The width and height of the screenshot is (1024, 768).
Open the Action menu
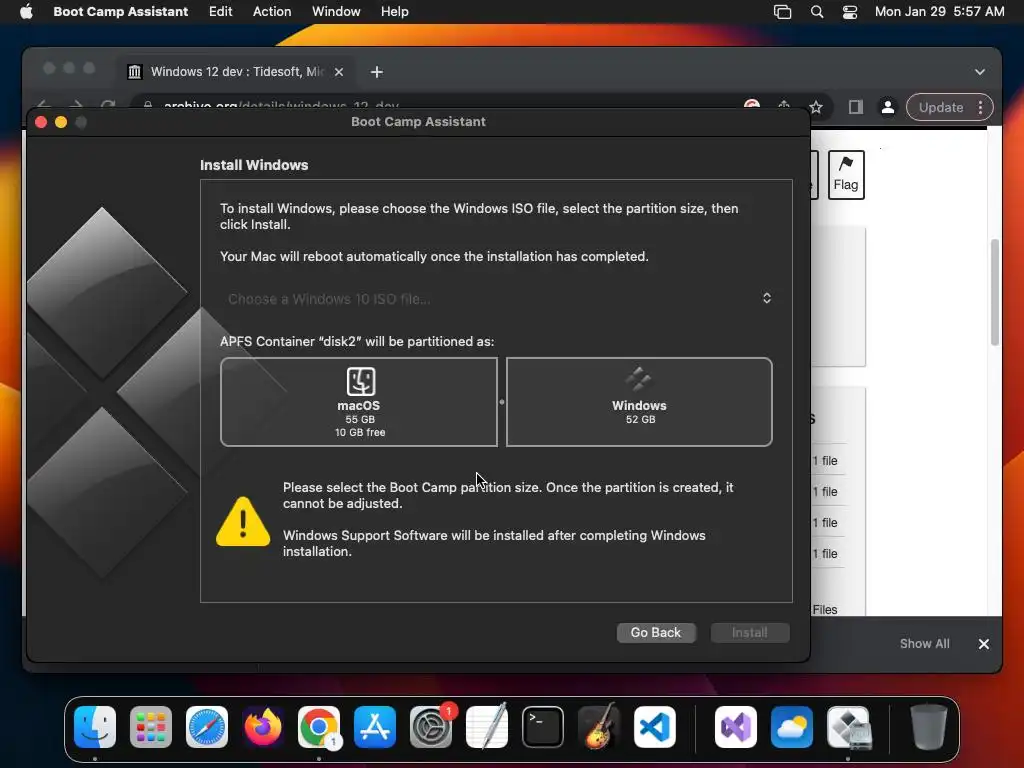point(272,11)
